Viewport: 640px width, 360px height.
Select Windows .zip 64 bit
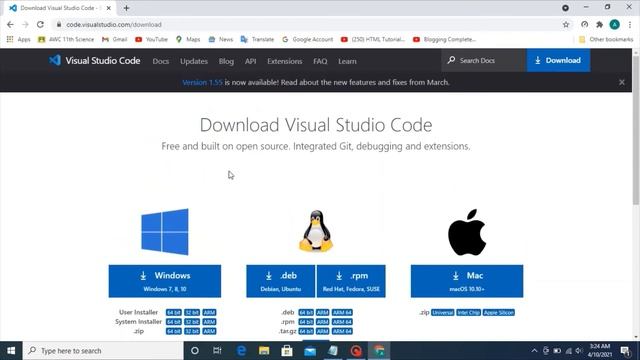[173, 331]
